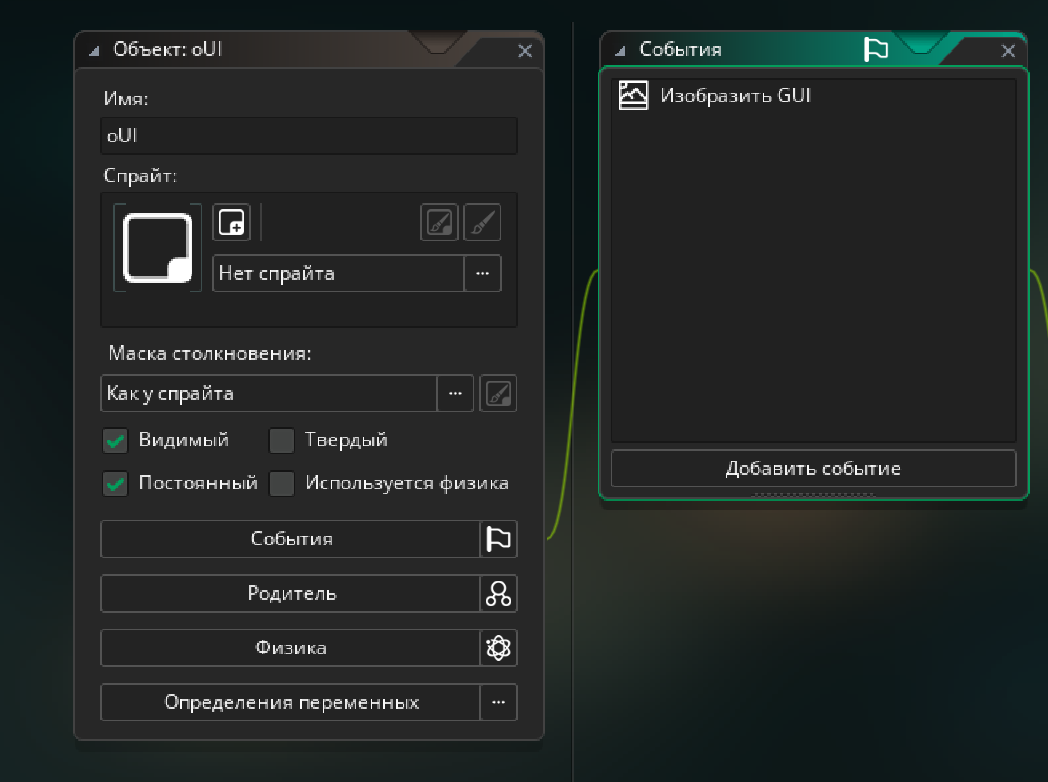Click the Имя input field with oUI

coord(308,136)
